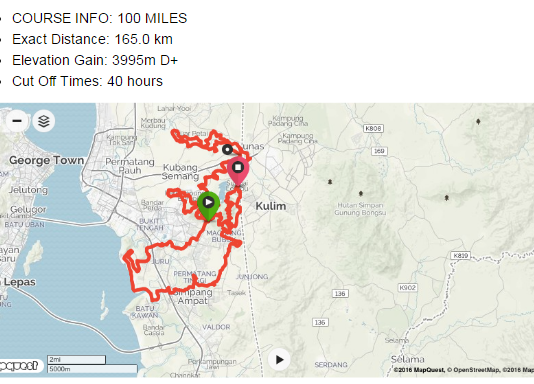Click the George Town map label
This screenshot has width=534, height=384.
(x=47, y=160)
